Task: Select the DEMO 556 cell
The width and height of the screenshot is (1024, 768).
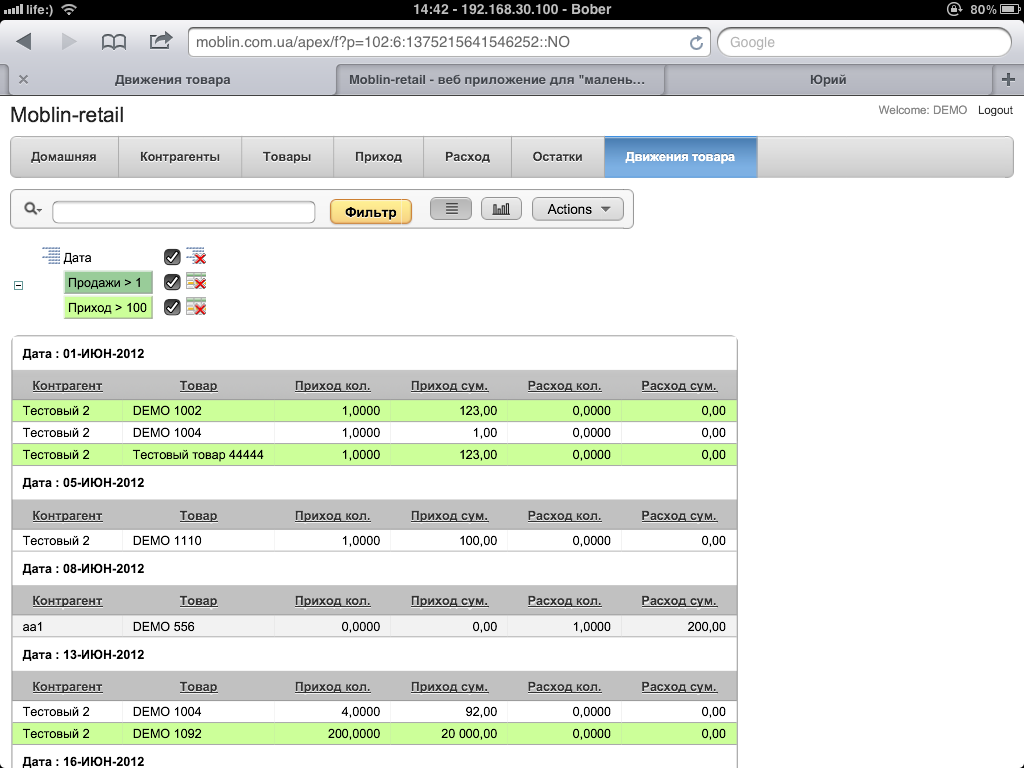Action: click(199, 626)
